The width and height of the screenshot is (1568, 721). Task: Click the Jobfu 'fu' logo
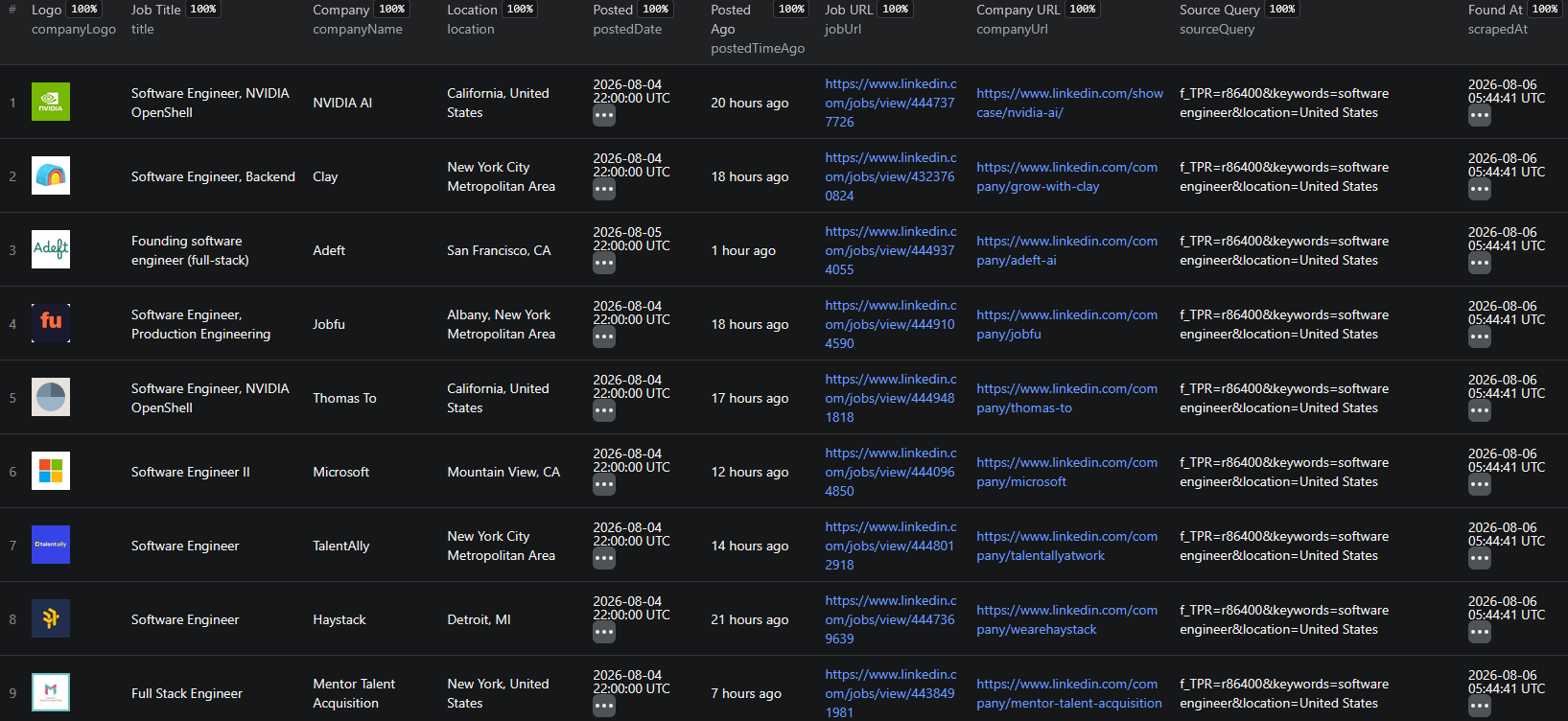click(51, 323)
